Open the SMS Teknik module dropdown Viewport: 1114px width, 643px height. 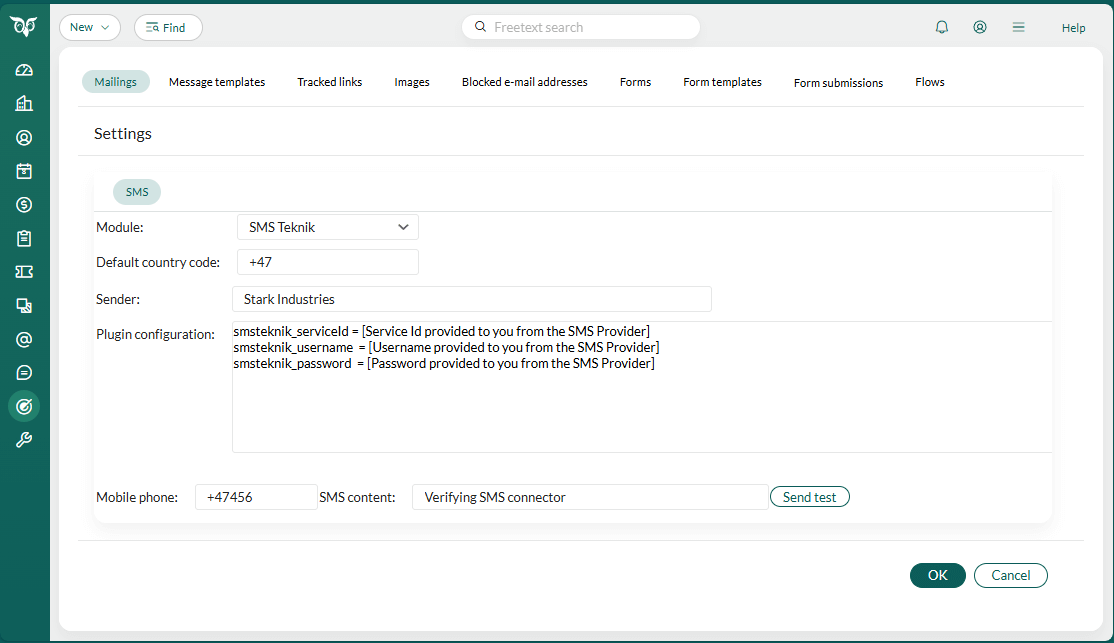(x=327, y=227)
